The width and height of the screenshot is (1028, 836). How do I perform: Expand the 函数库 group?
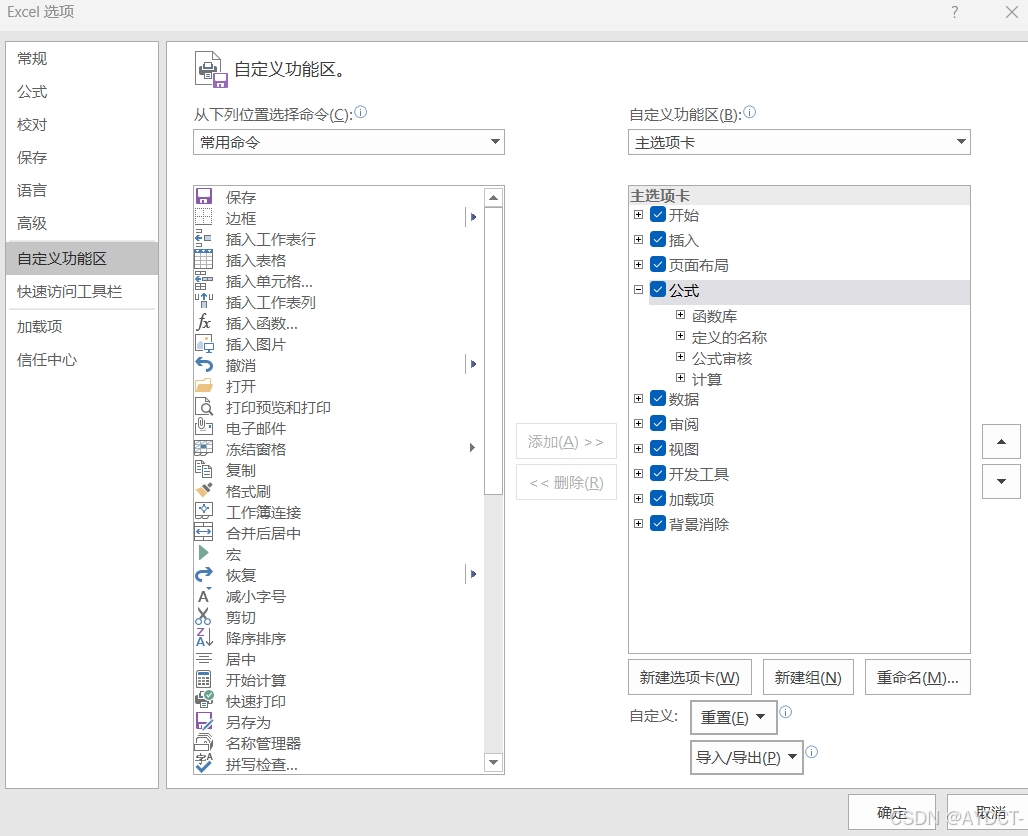click(681, 315)
